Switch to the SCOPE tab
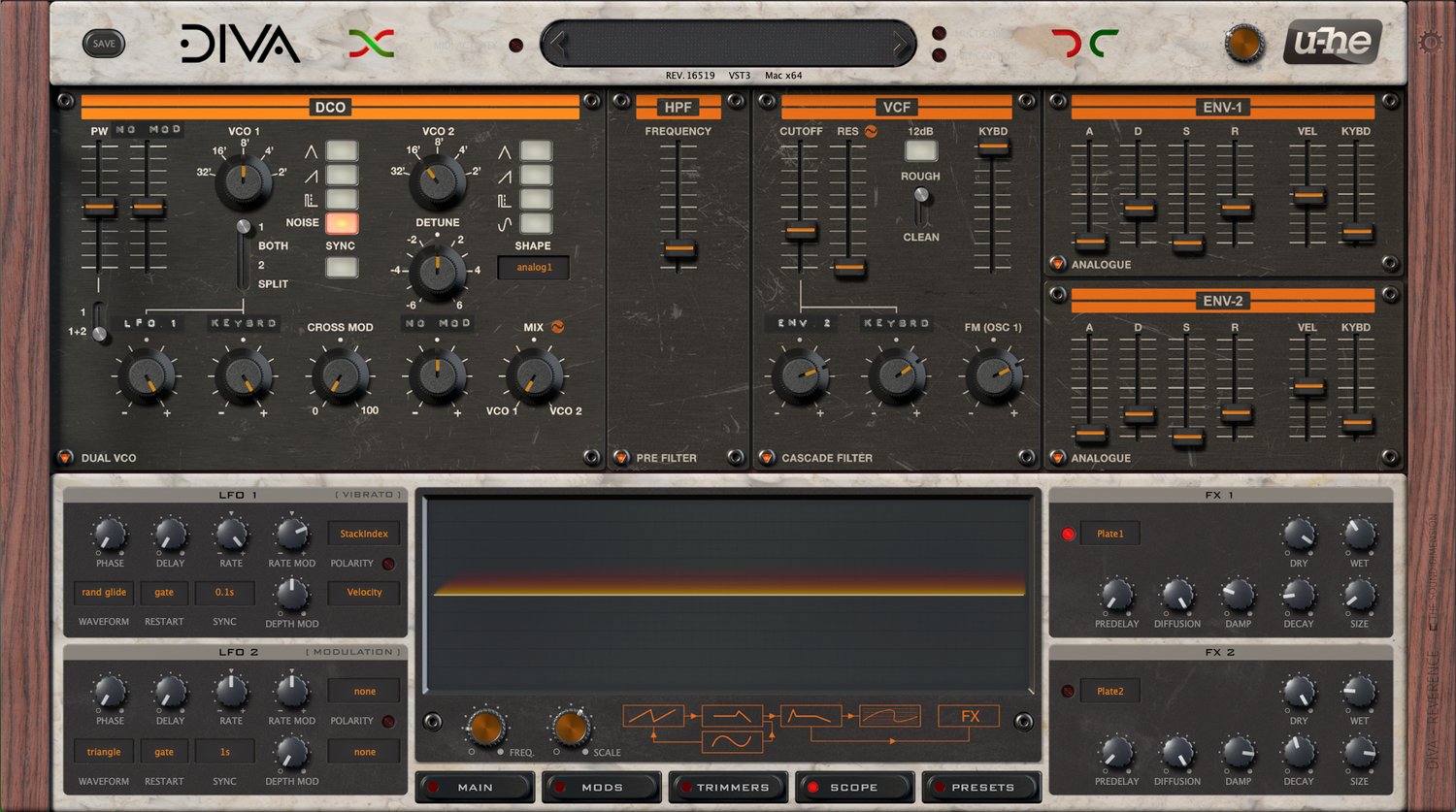 [854, 787]
